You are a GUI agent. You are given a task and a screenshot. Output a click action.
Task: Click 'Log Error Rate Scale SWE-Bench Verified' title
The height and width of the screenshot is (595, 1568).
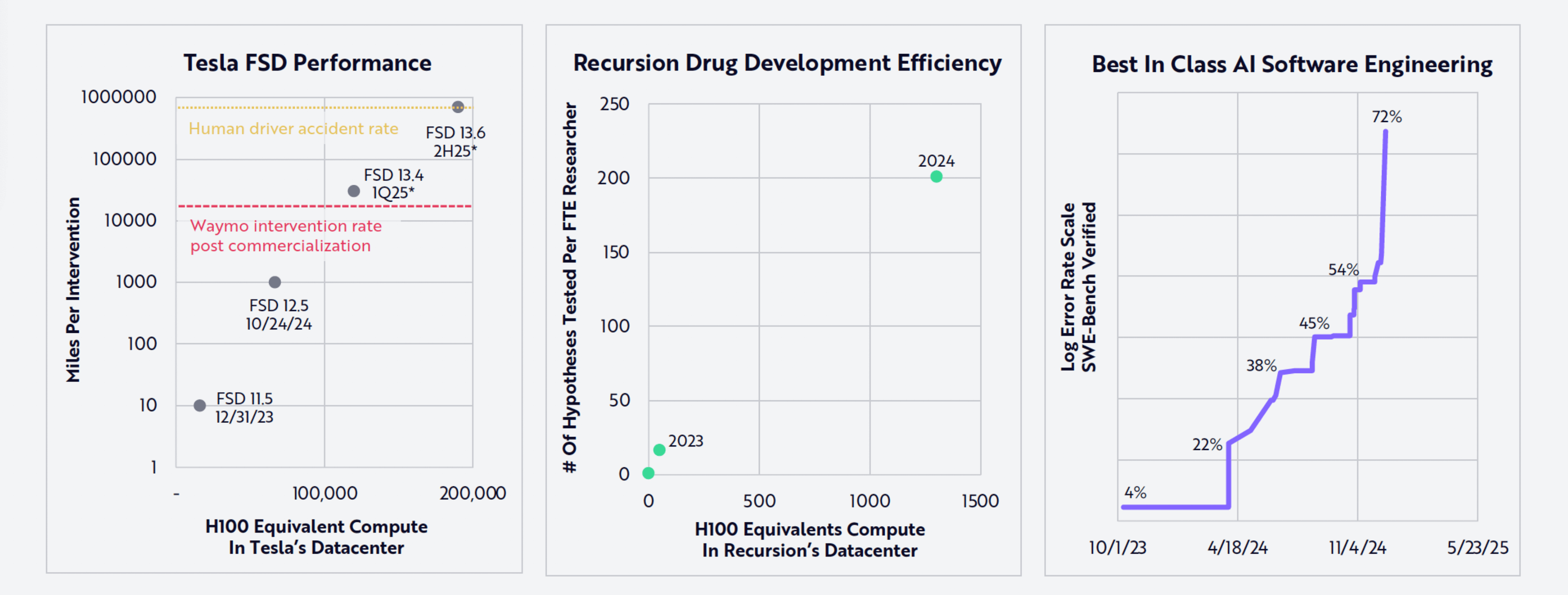tap(1079, 287)
